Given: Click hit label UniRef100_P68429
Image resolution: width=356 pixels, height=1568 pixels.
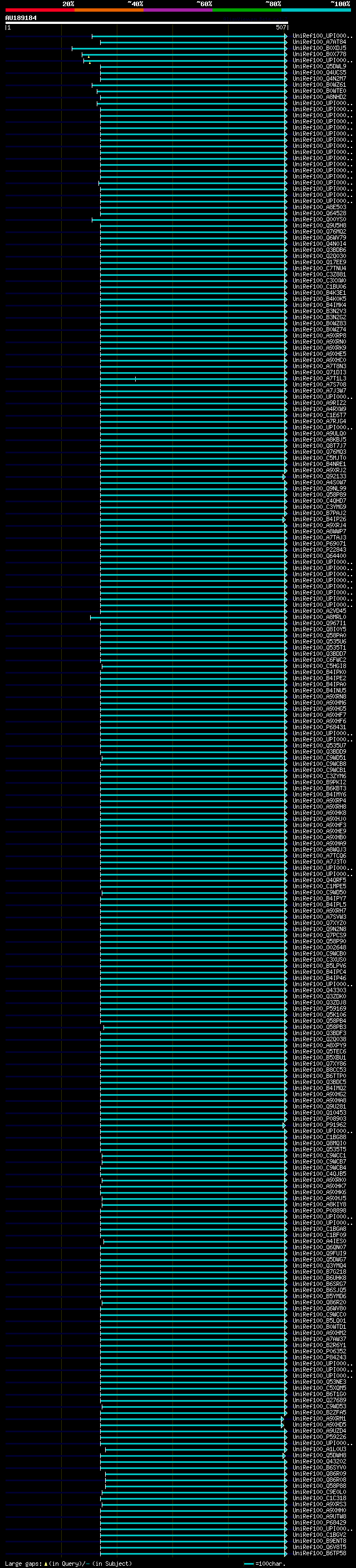Looking at the screenshot, I should click(x=319, y=1522).
